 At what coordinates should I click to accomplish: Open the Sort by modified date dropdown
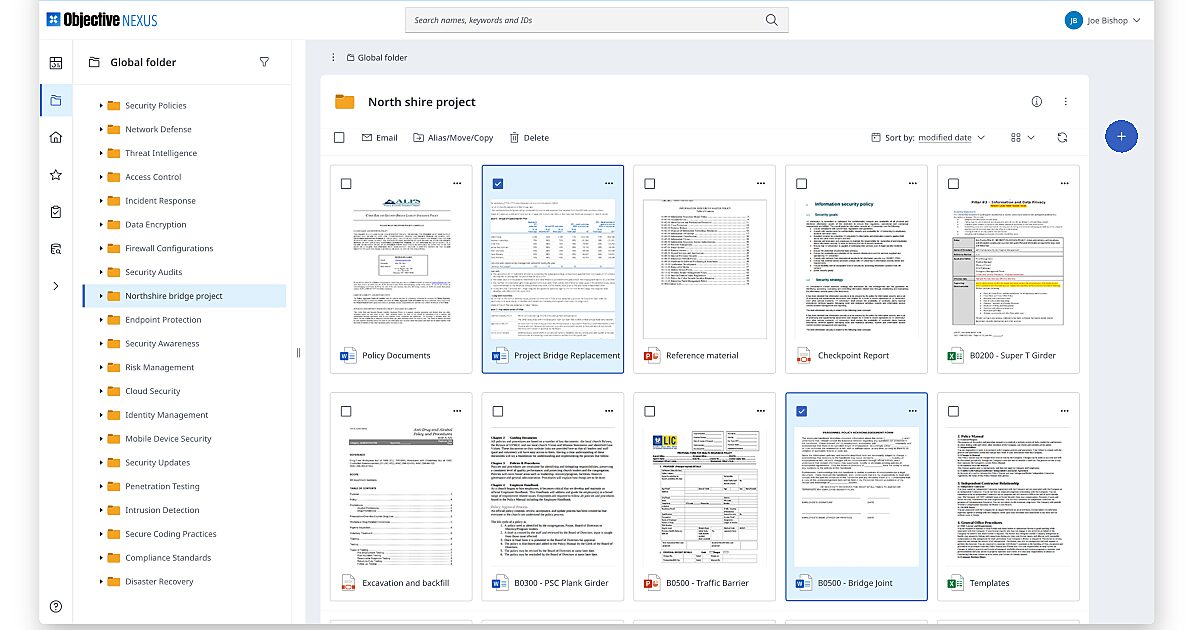pos(943,137)
